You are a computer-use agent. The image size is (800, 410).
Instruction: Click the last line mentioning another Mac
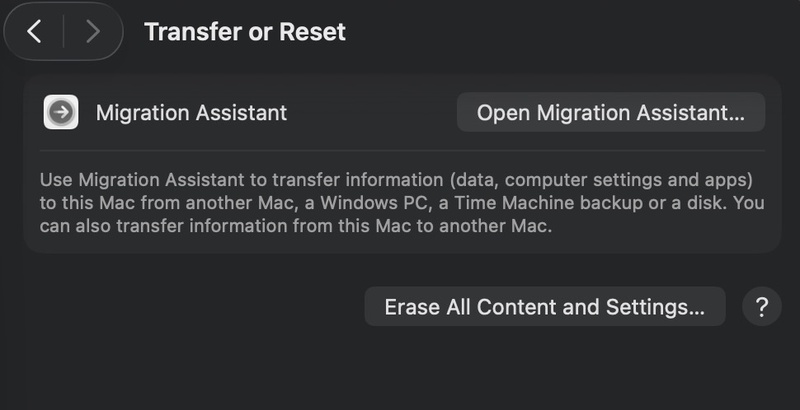click(x=295, y=226)
